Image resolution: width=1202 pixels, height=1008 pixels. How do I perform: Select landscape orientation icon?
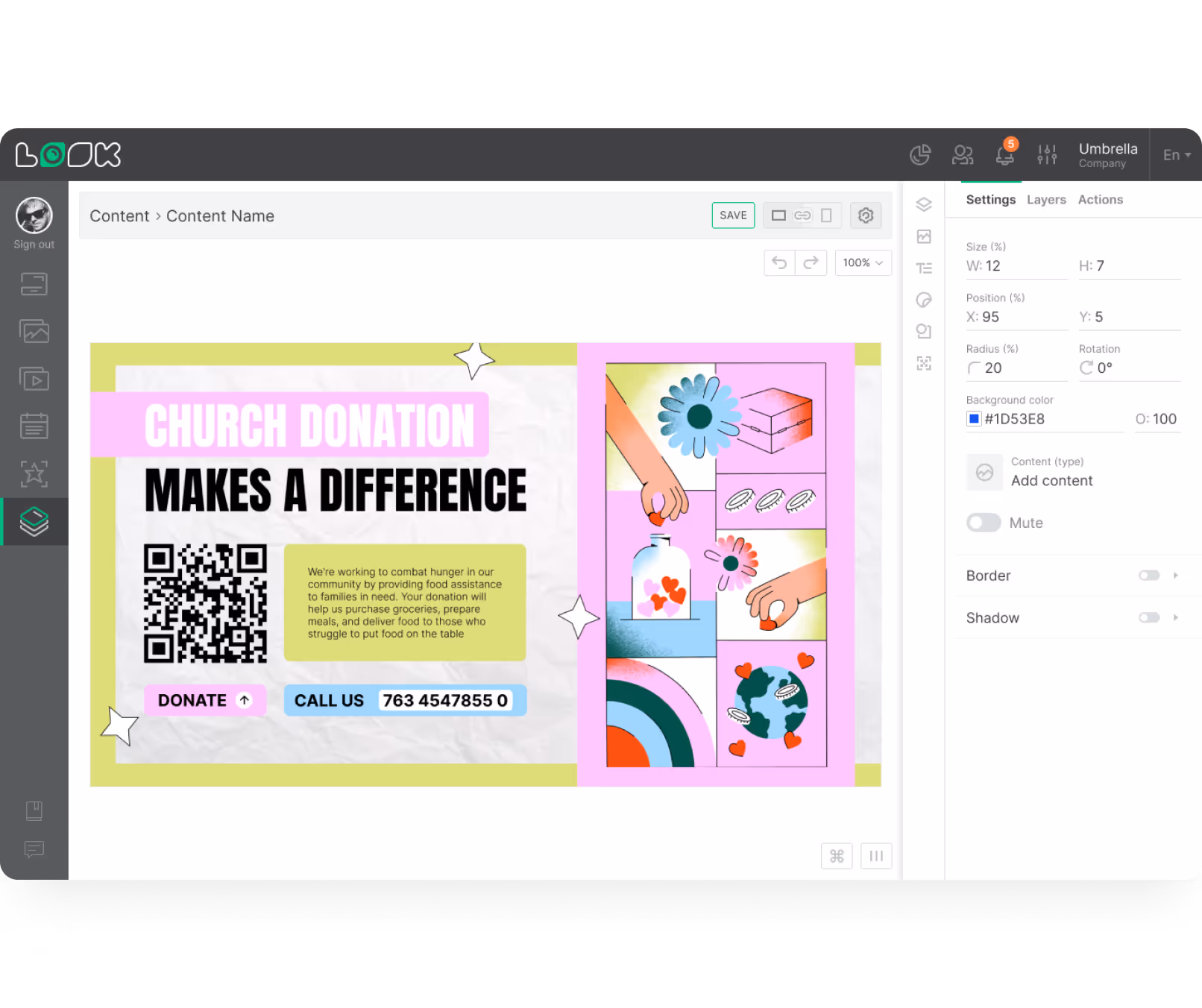click(x=778, y=215)
